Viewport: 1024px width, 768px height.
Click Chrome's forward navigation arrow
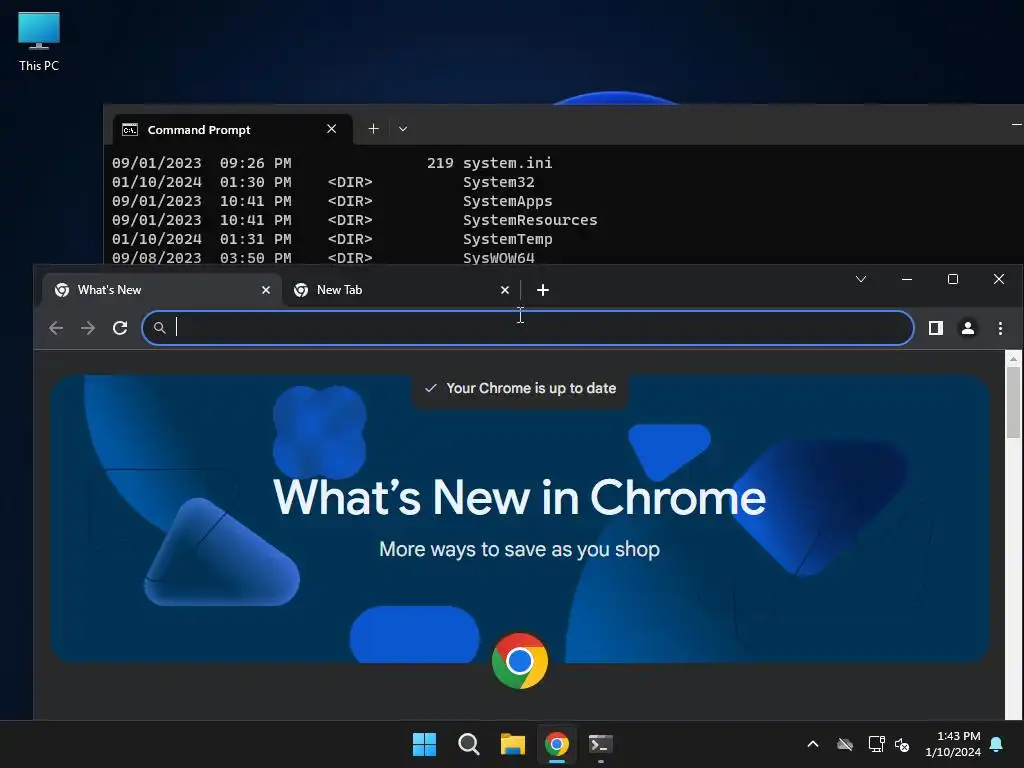pyautogui.click(x=88, y=328)
